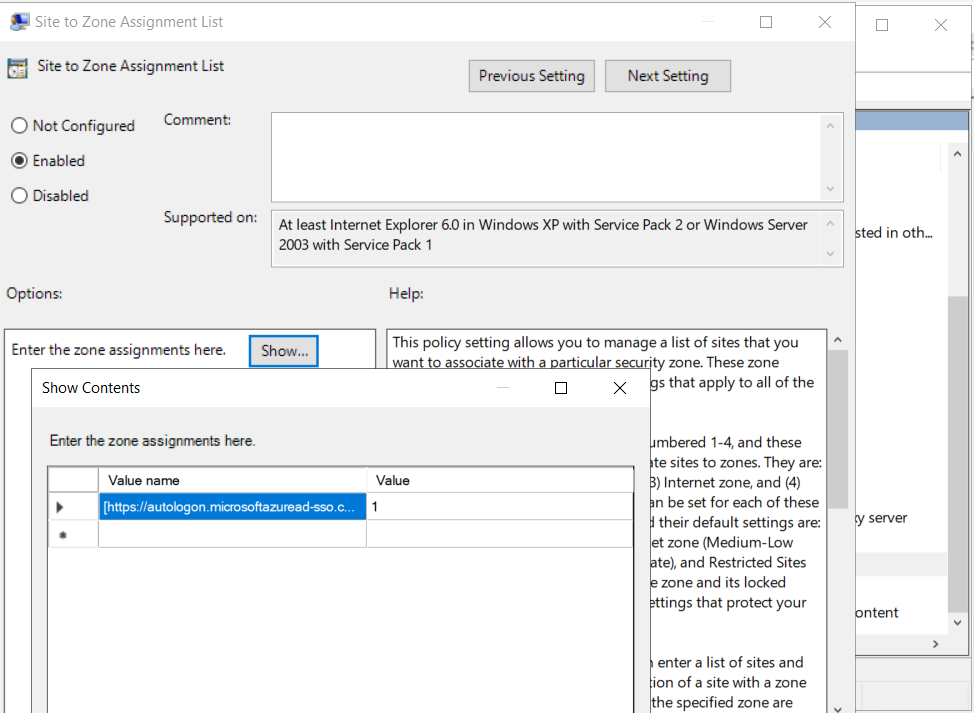Click the background window vertical scrollbar thumb
Viewport: 974px width, 713px height.
pos(957,453)
